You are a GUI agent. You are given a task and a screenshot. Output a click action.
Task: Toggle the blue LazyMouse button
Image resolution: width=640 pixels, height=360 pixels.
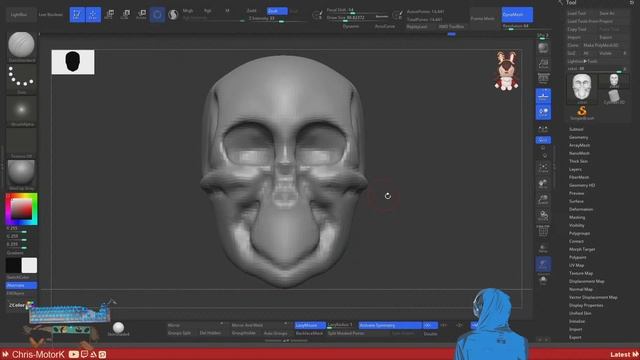click(310, 325)
